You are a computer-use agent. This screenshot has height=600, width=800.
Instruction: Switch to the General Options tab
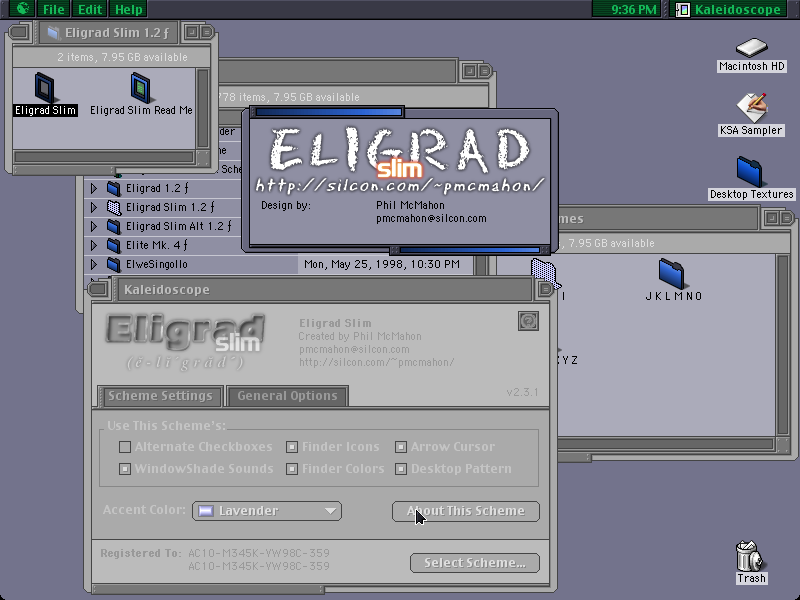[x=287, y=396]
